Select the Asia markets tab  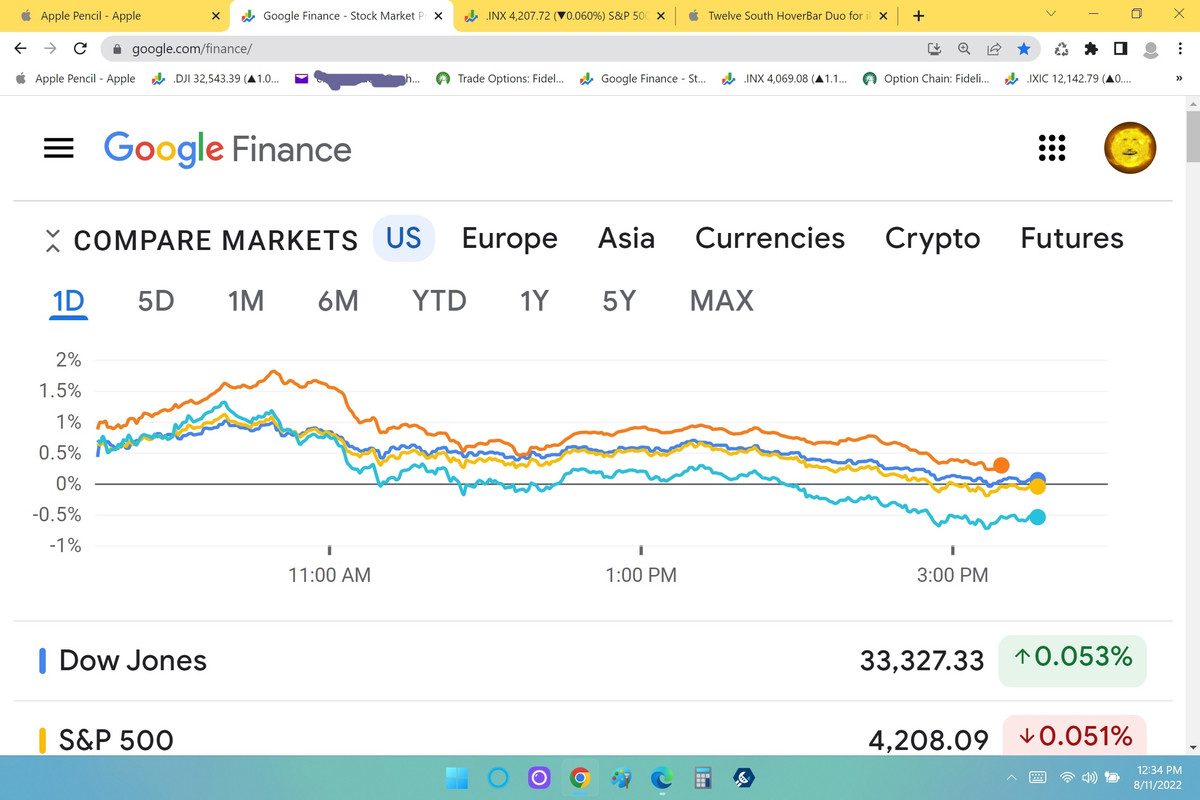(626, 238)
